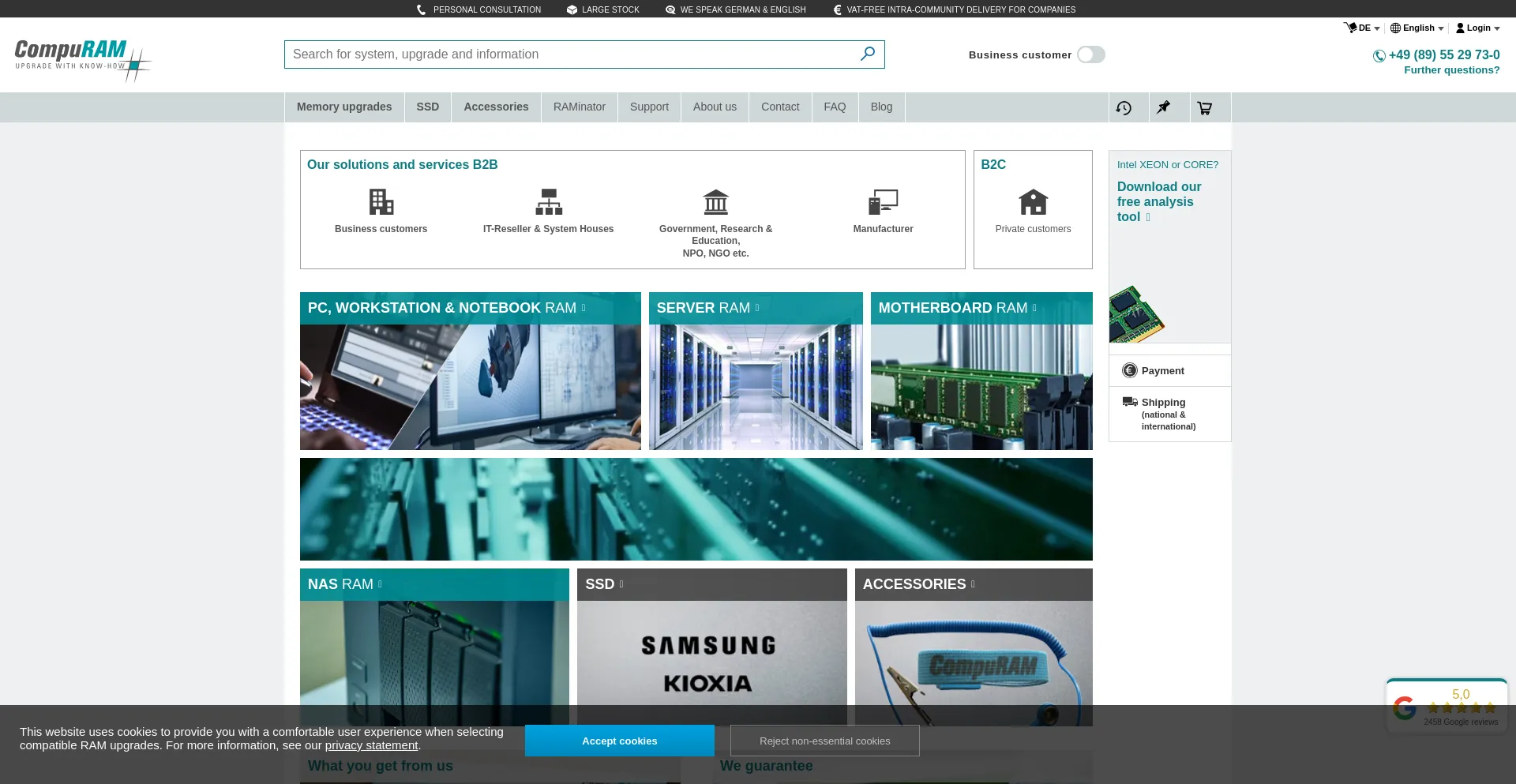The width and height of the screenshot is (1516, 784).
Task: Open the Blog page
Action: click(x=882, y=107)
